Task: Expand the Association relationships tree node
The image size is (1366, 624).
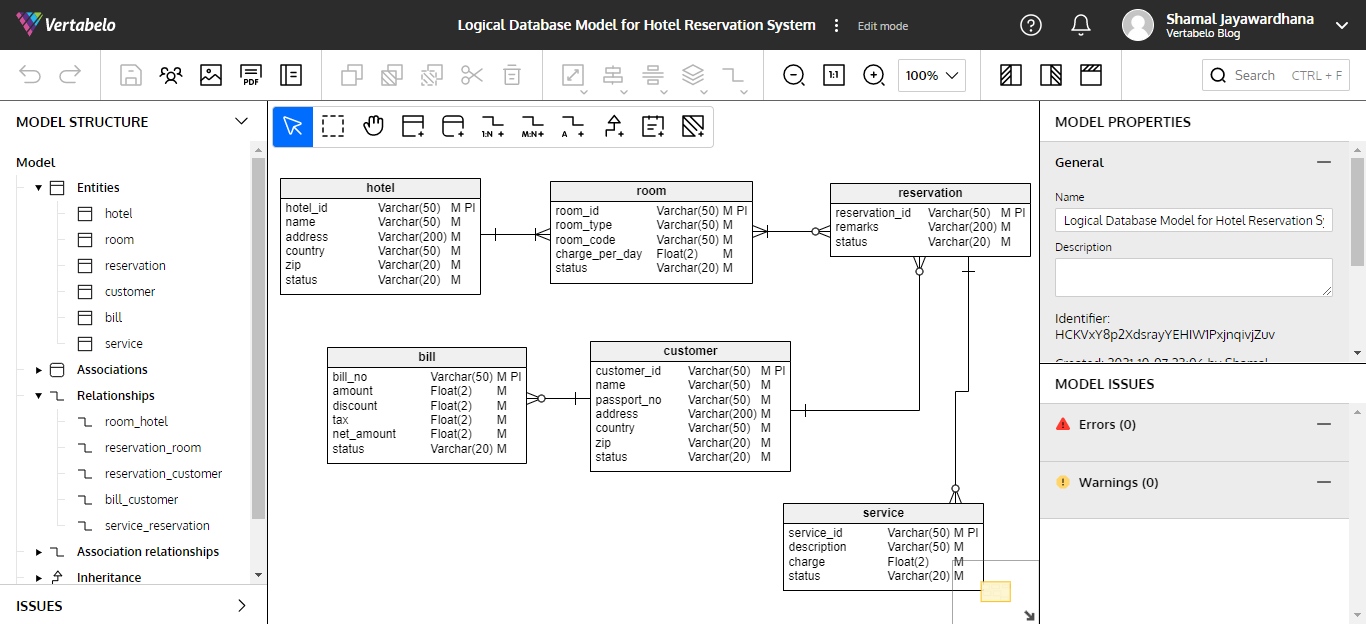Action: (39, 552)
